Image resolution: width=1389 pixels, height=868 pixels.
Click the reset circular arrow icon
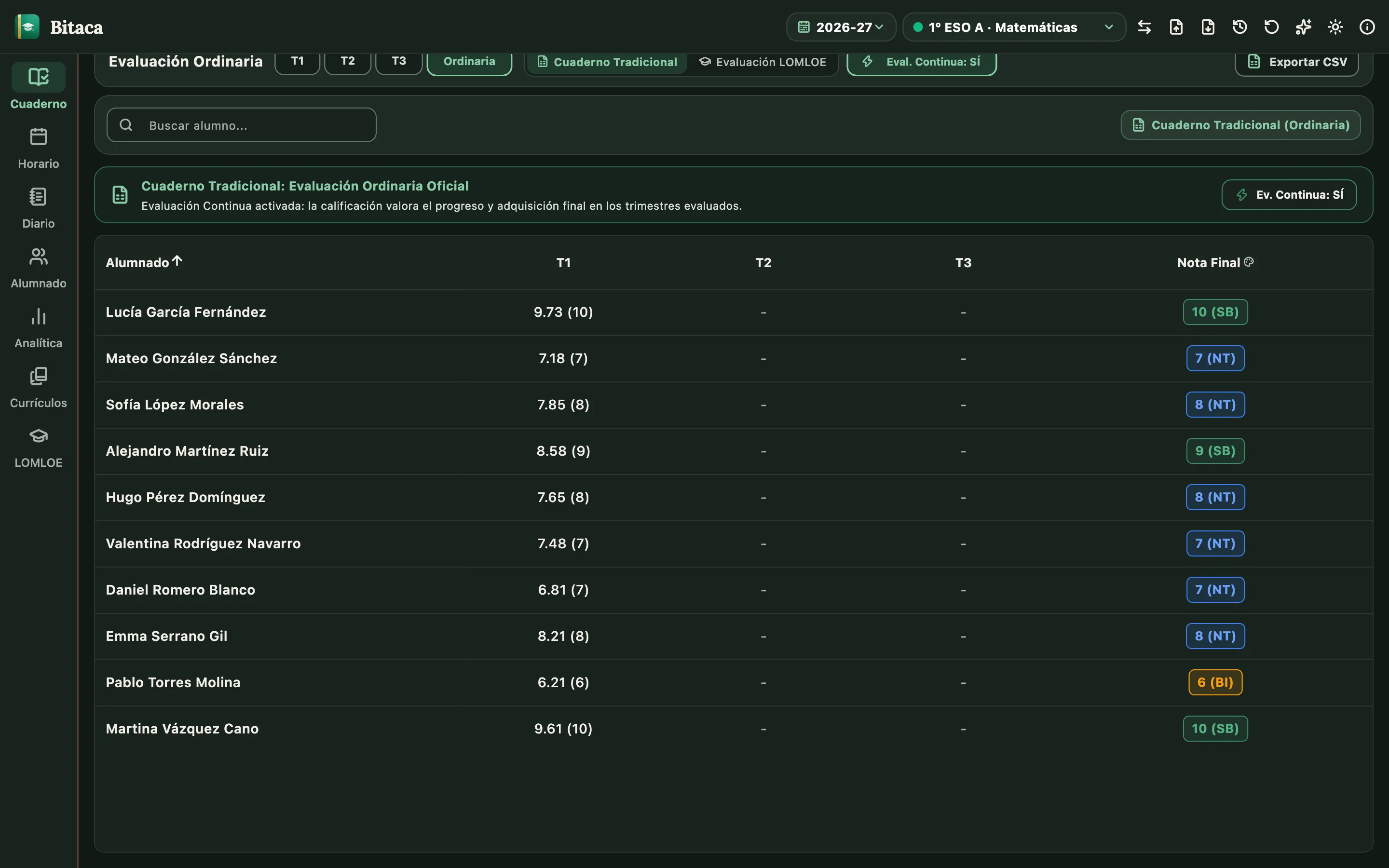1271,27
